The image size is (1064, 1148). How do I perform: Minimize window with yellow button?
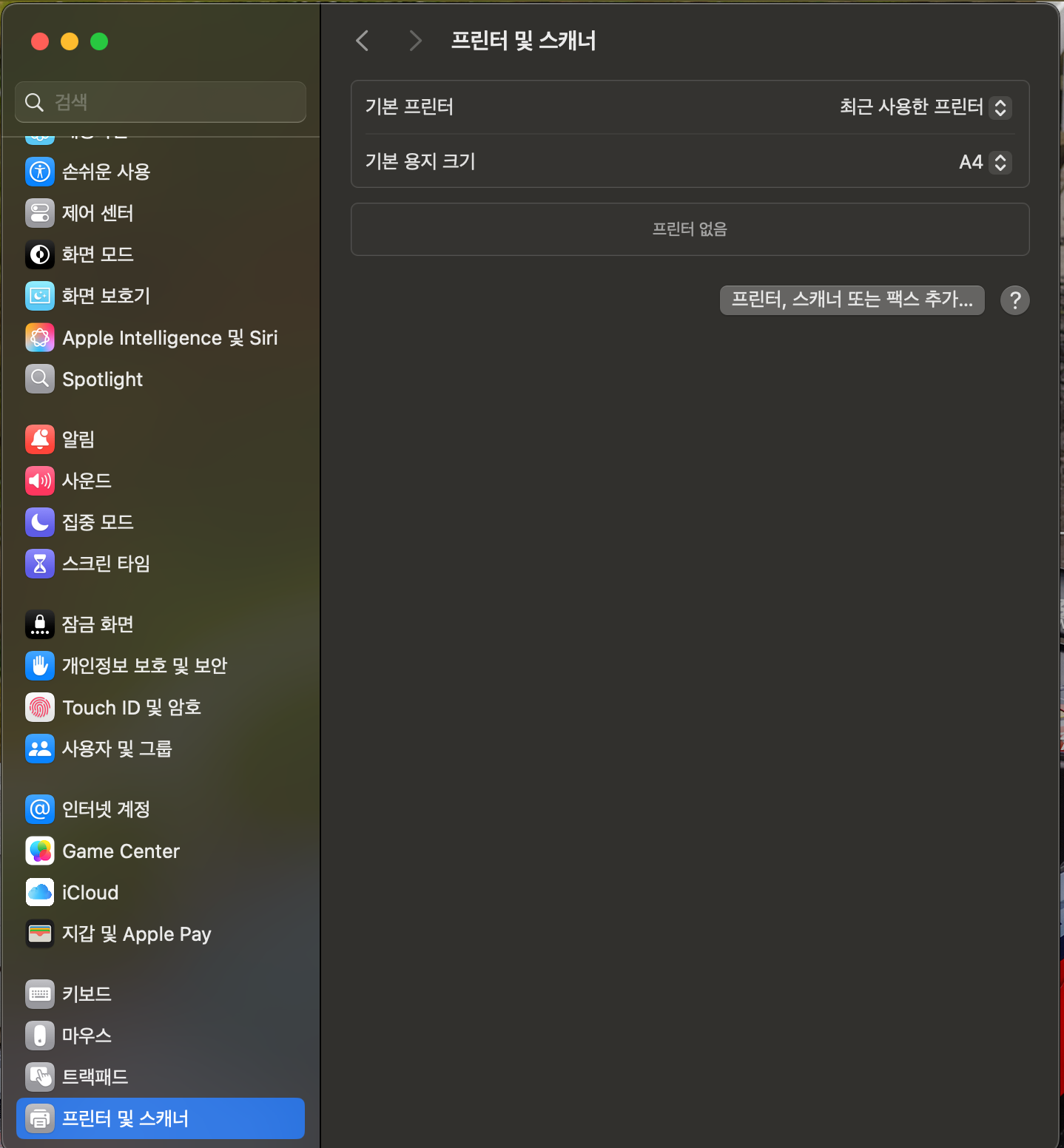70,41
